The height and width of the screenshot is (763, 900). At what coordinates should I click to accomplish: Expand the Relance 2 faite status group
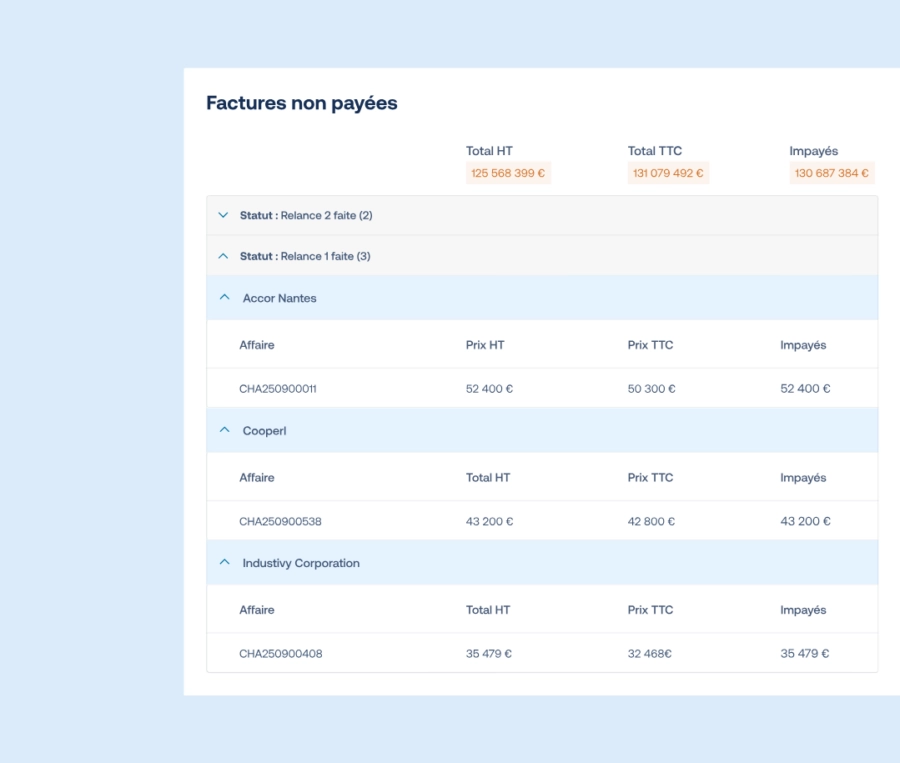pyautogui.click(x=223, y=215)
